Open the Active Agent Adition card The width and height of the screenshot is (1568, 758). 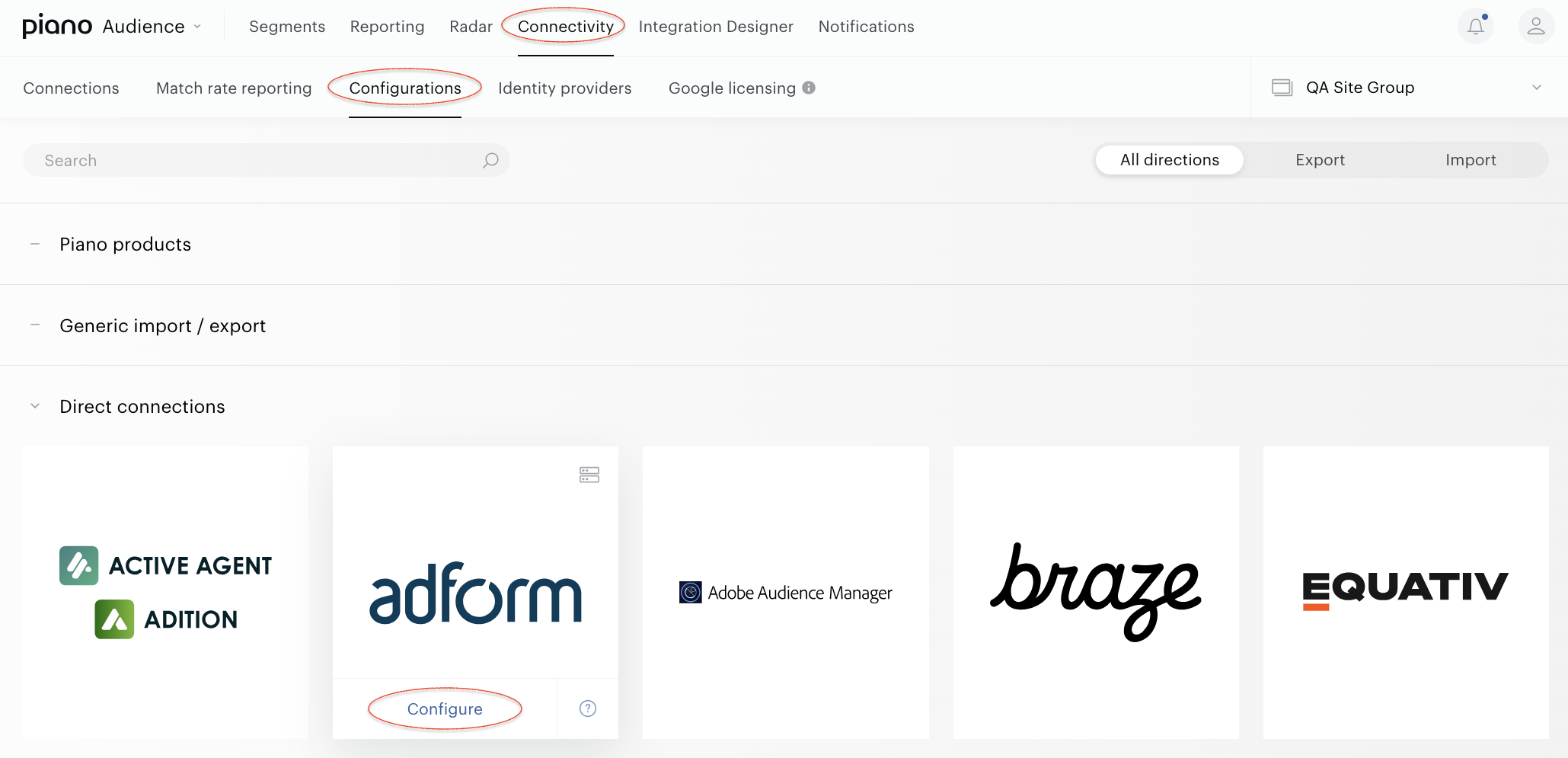[166, 593]
